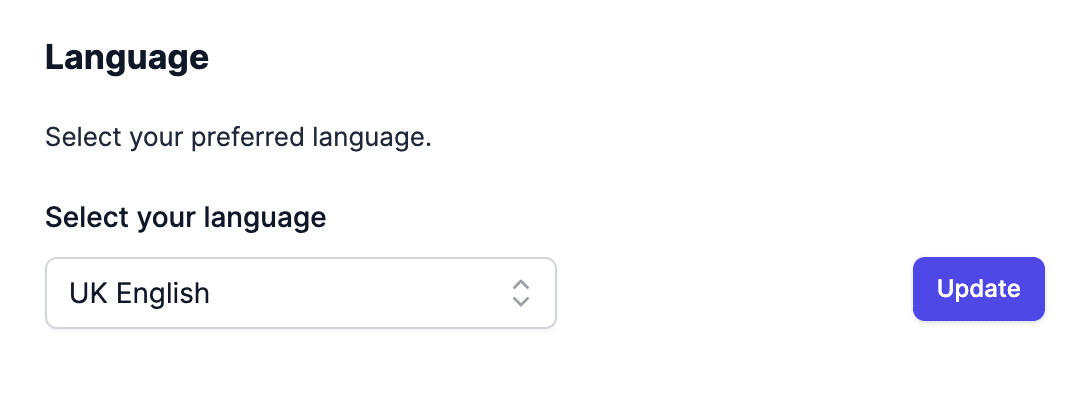Image resolution: width=1080 pixels, height=406 pixels.
Task: Click the "Language" section heading
Action: coord(127,57)
